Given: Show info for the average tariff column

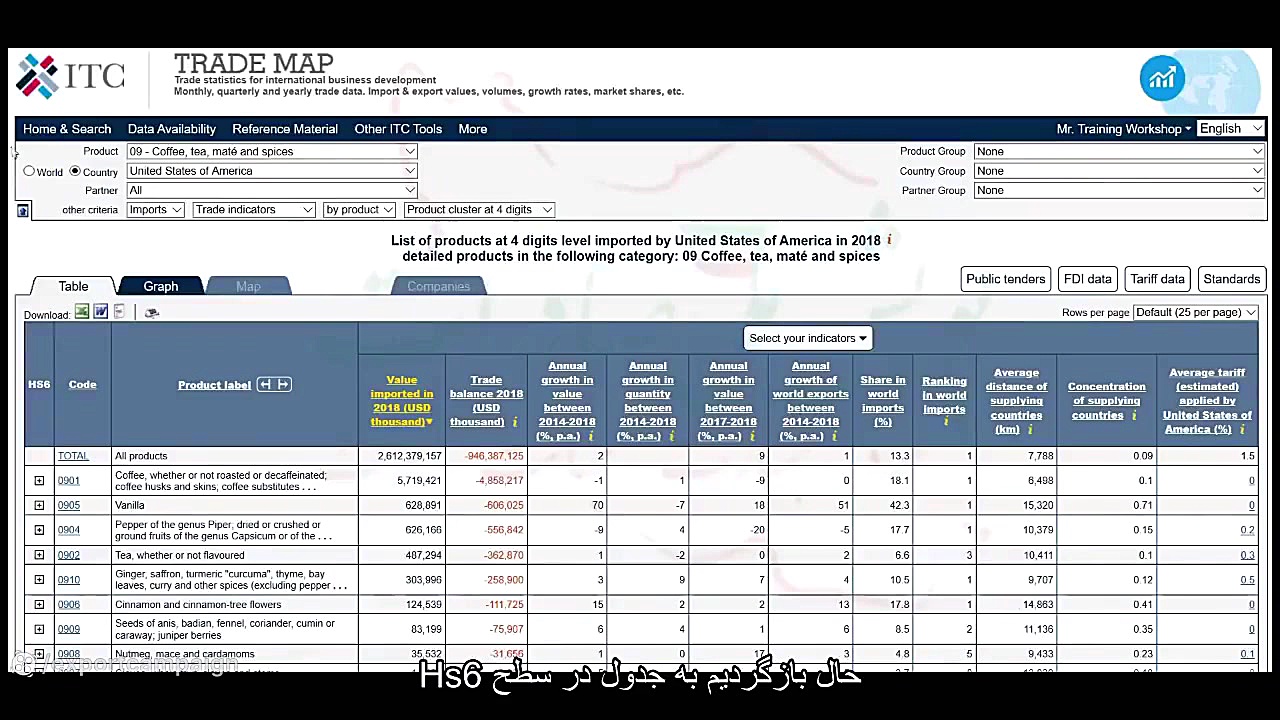Looking at the screenshot, I should tap(1242, 429).
